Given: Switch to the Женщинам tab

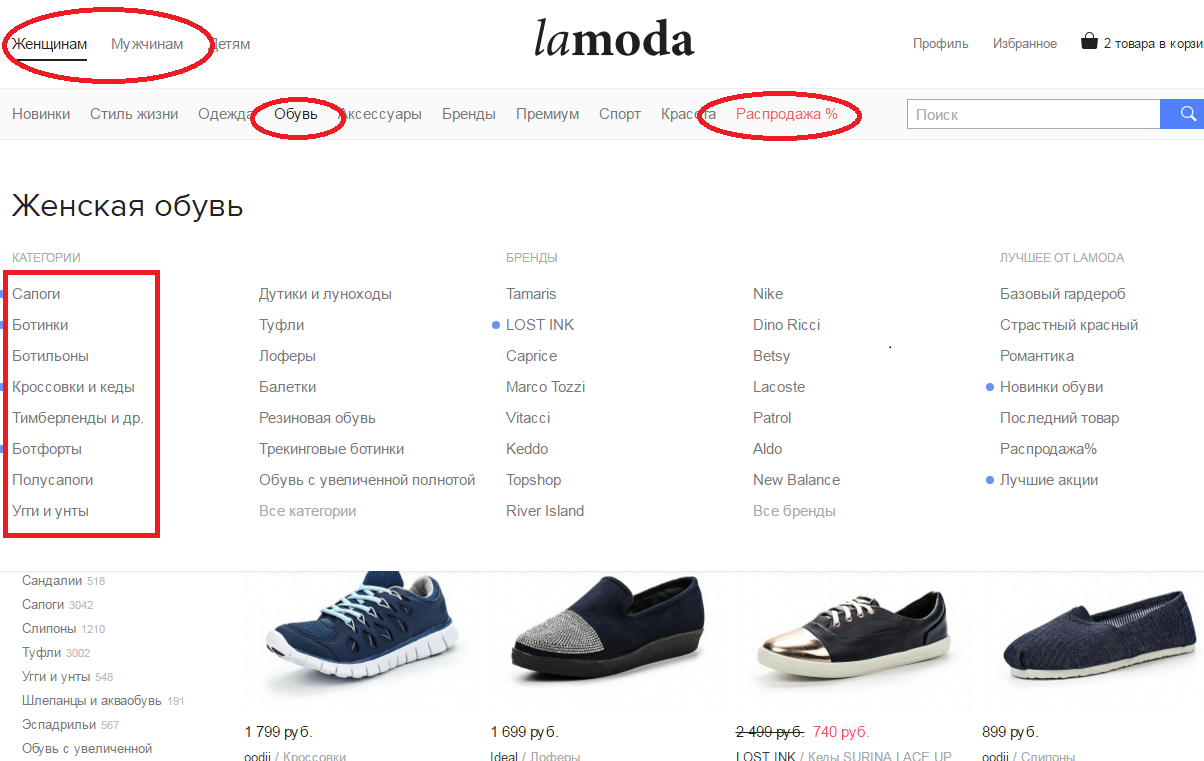Looking at the screenshot, I should (x=49, y=44).
